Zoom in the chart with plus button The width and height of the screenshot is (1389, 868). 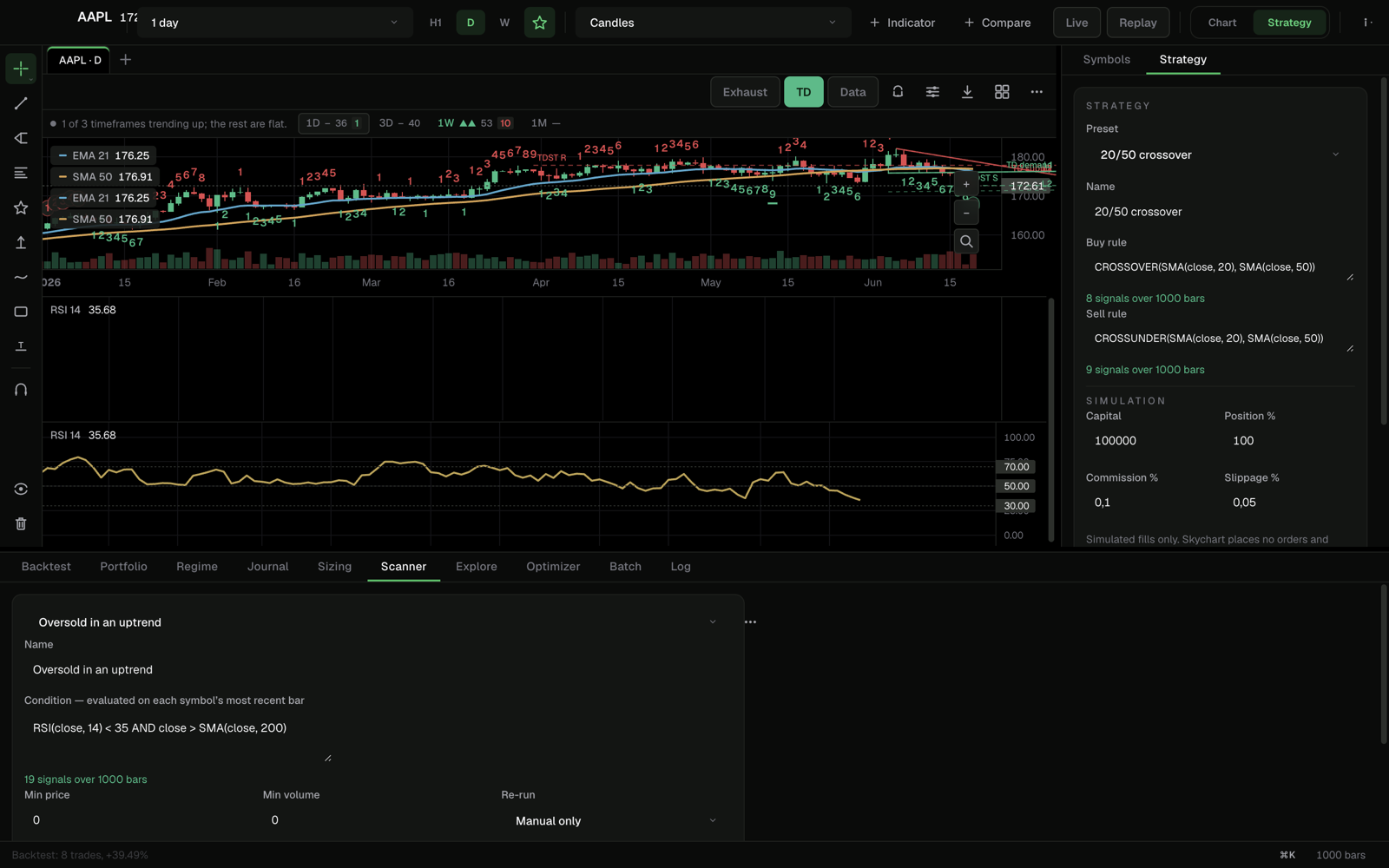point(966,184)
